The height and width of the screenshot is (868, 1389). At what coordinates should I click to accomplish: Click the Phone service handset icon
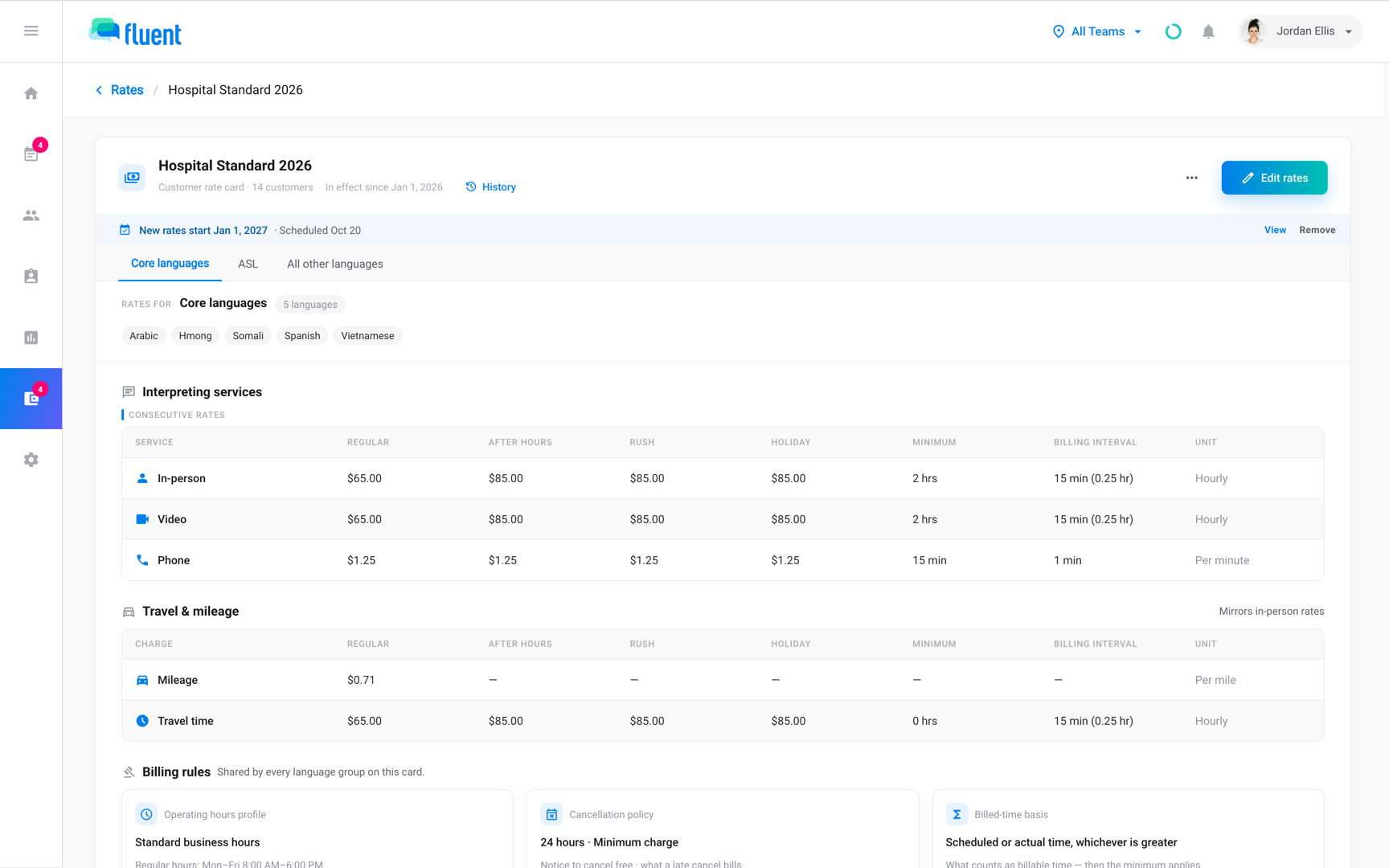point(142,560)
